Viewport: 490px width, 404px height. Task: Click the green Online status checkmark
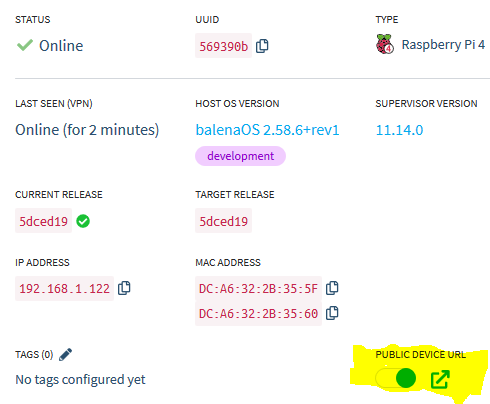tap(25, 45)
